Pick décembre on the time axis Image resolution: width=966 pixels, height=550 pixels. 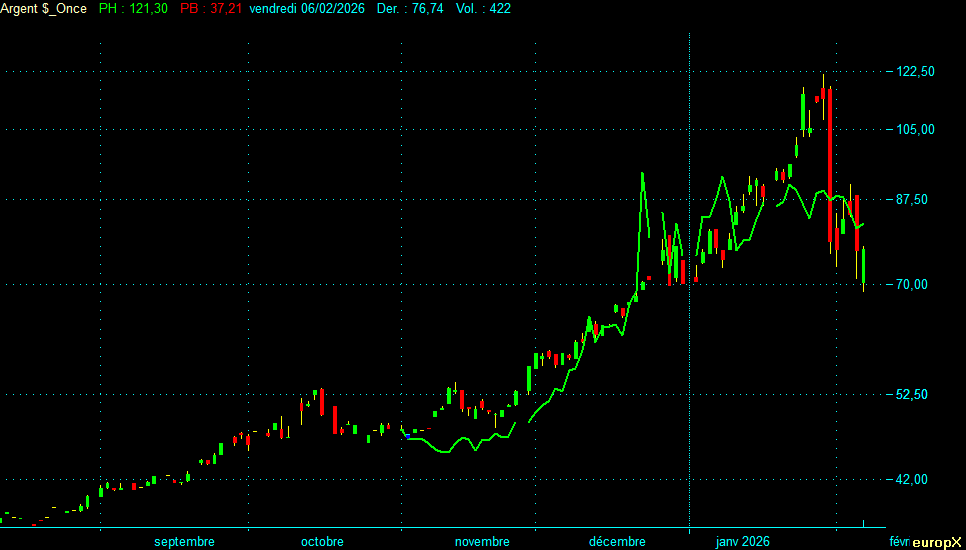click(x=617, y=542)
